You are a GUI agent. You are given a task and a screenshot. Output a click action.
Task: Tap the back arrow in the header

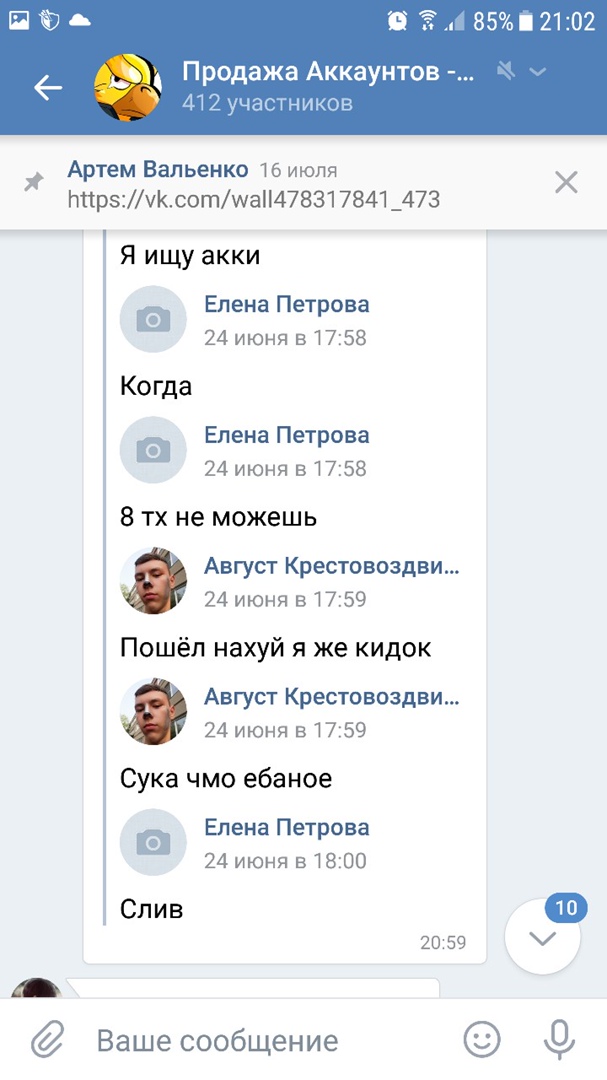[x=47, y=88]
